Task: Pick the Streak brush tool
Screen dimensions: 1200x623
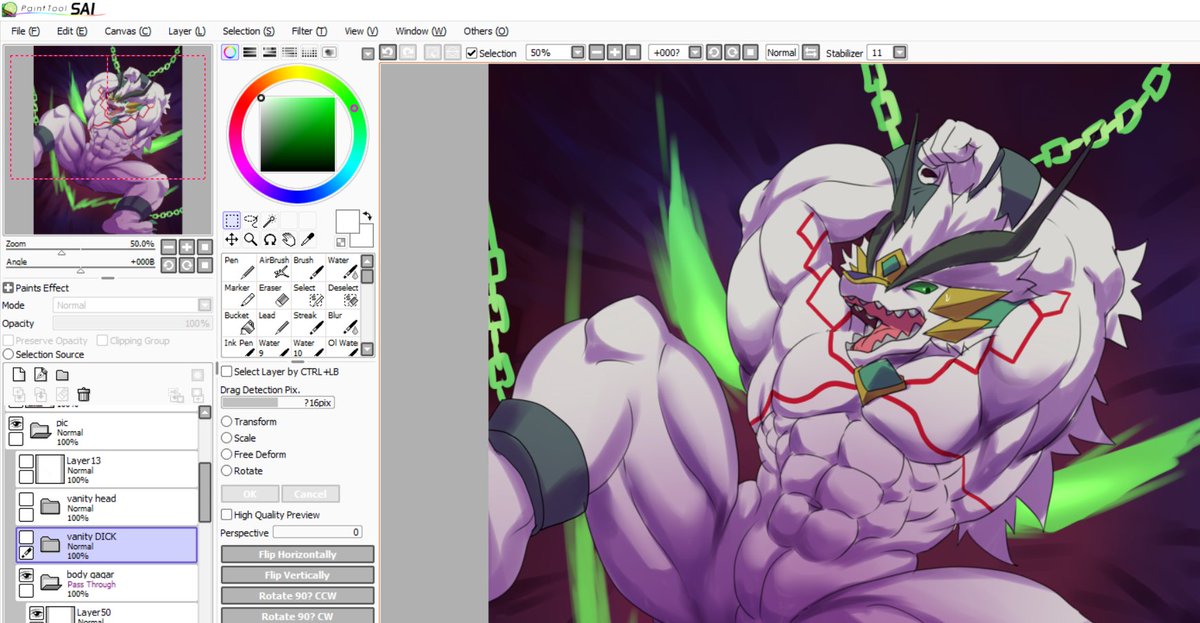Action: click(307, 322)
